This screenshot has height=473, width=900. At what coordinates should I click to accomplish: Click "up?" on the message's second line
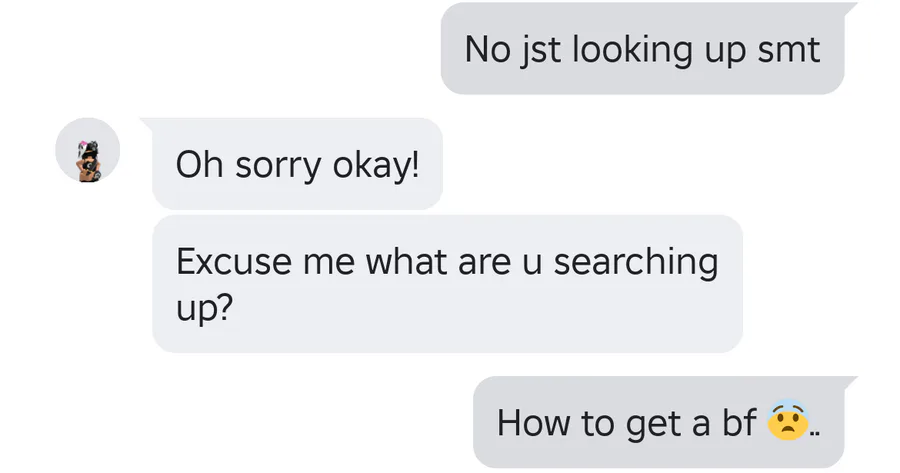click(x=204, y=308)
